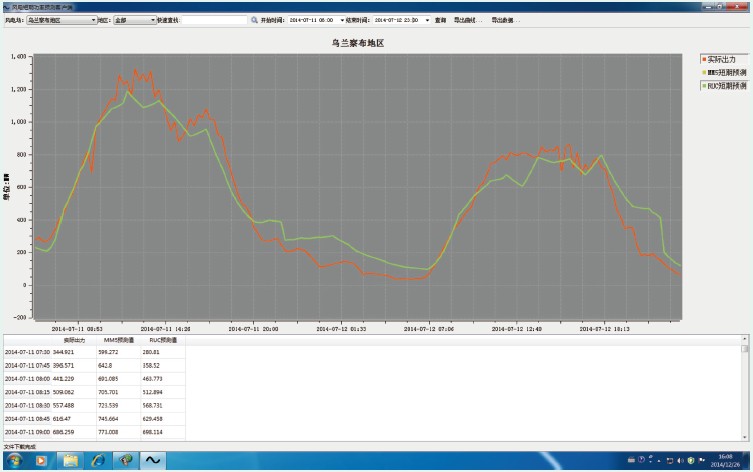Expand the 结束时间 date-time picker

(427, 20)
